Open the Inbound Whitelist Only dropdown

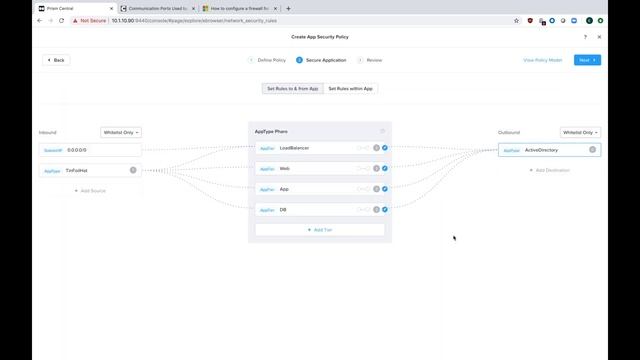(121, 132)
